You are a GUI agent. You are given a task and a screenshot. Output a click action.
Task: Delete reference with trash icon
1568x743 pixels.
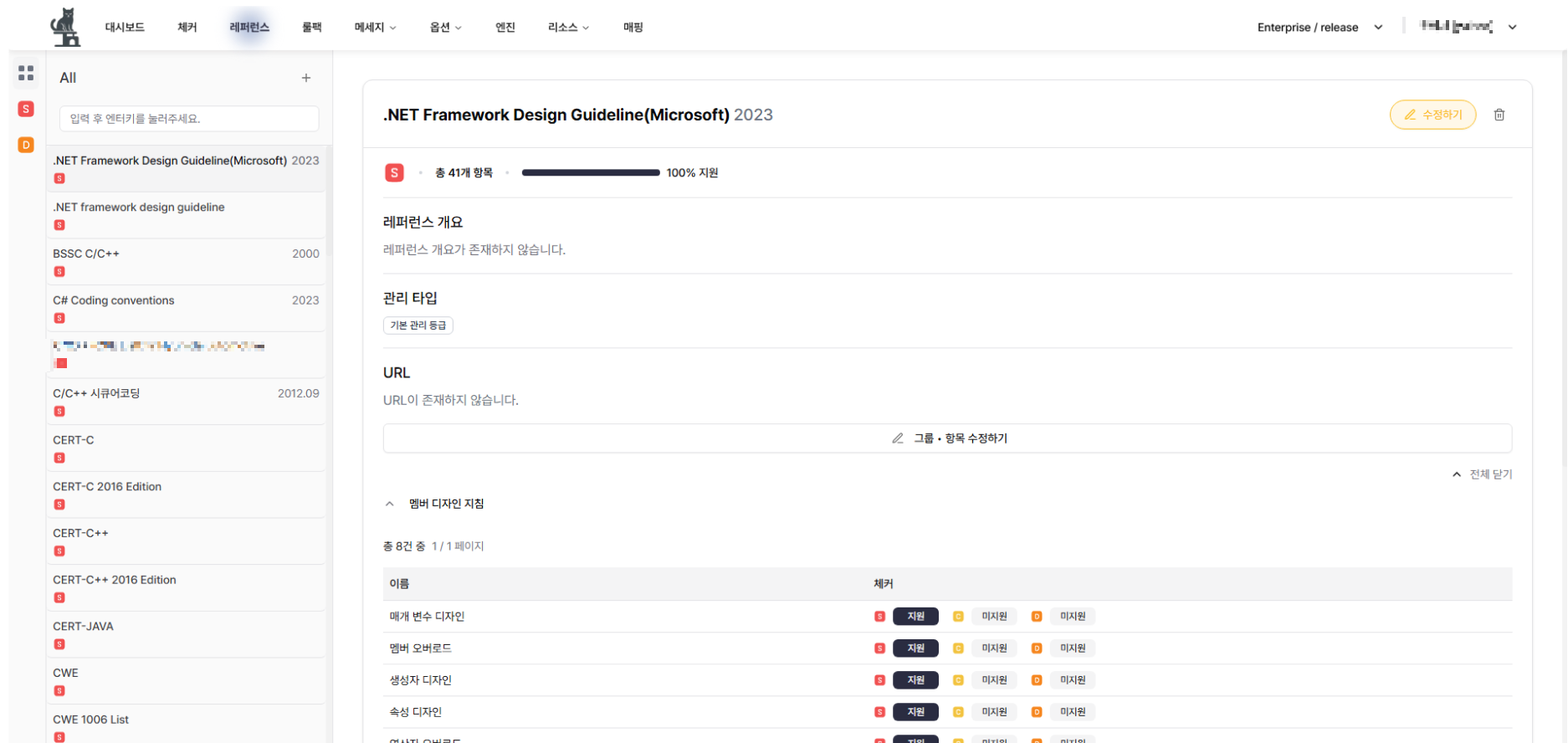pyautogui.click(x=1499, y=115)
